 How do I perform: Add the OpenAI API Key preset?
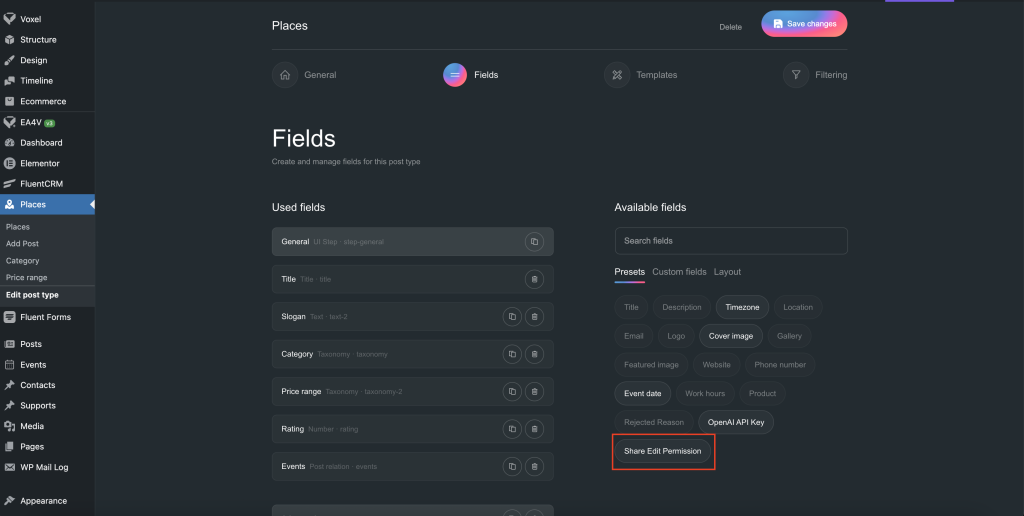(x=735, y=422)
